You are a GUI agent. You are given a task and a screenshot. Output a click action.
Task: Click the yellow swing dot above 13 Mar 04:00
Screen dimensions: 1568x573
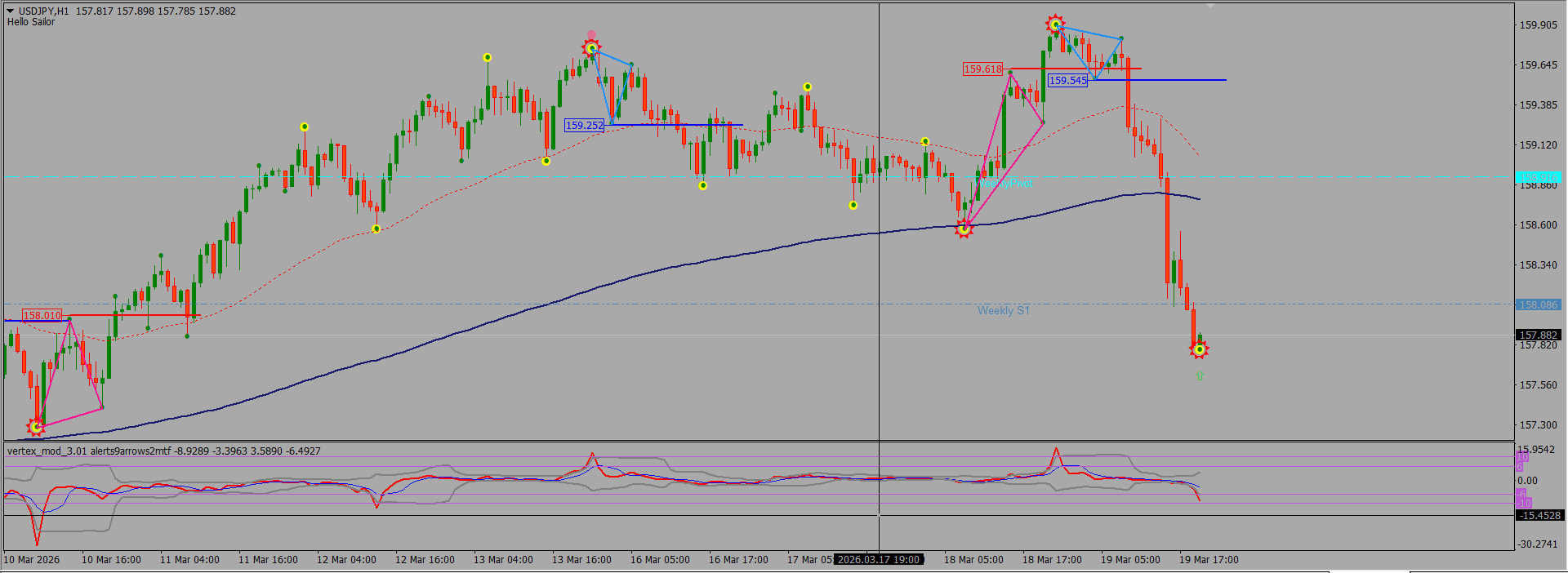point(487,57)
